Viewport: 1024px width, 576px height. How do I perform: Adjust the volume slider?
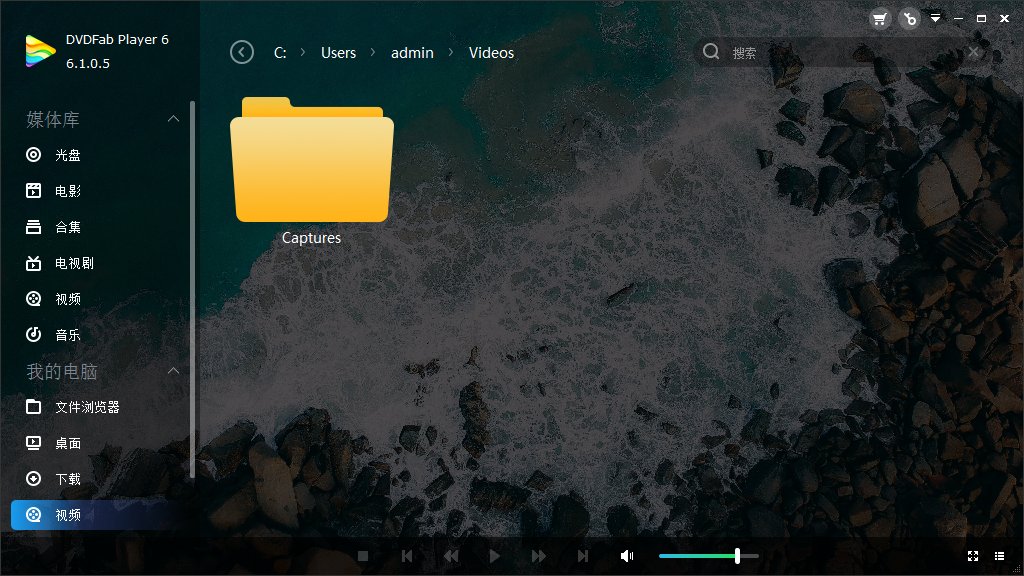tap(737, 555)
